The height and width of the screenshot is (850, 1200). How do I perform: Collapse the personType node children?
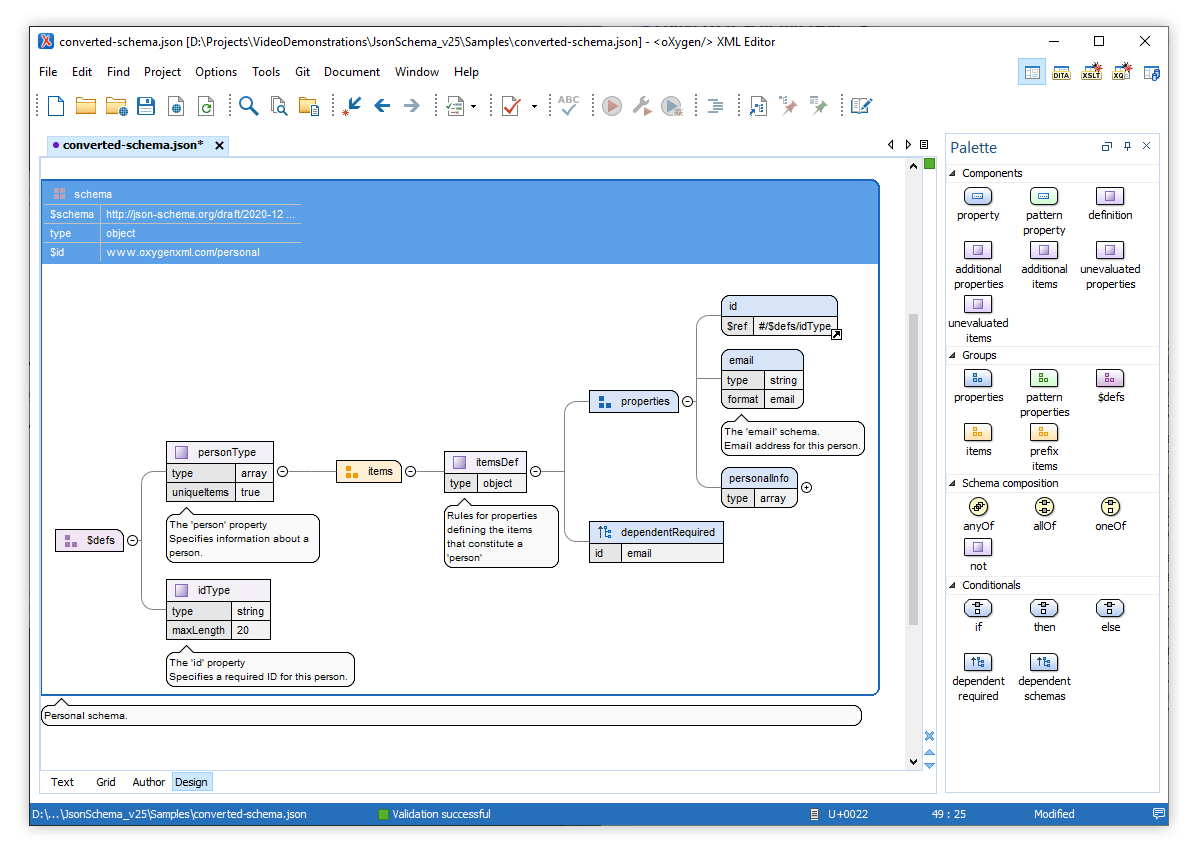[x=282, y=471]
